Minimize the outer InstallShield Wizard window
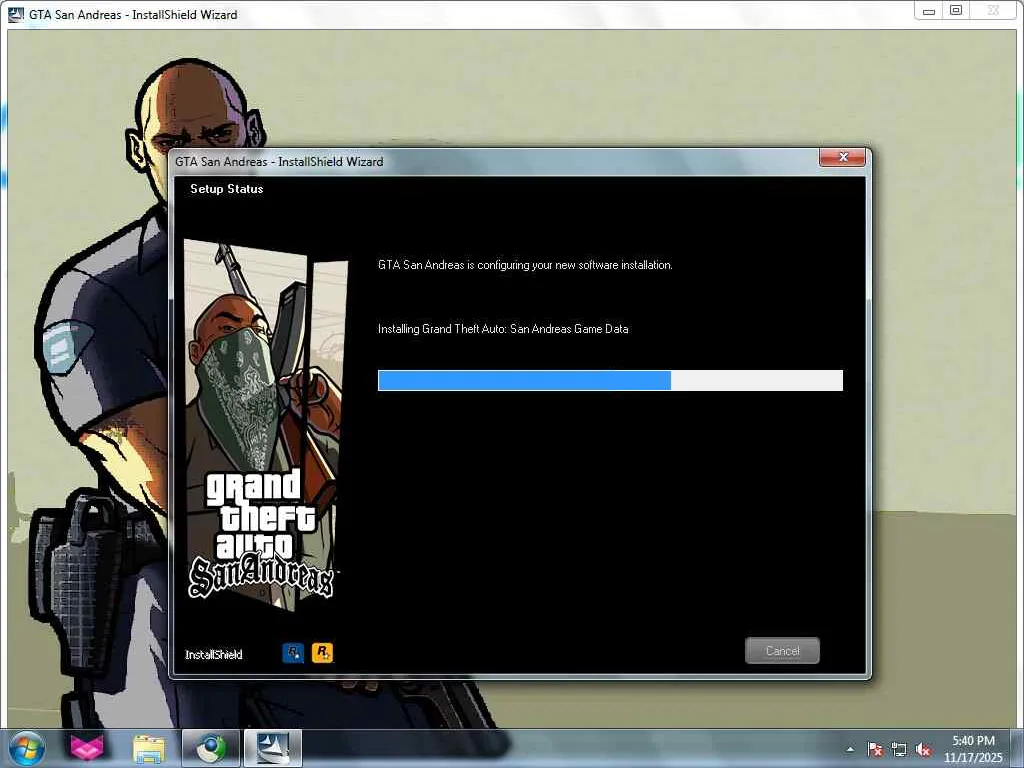The height and width of the screenshot is (768, 1024). [x=928, y=11]
